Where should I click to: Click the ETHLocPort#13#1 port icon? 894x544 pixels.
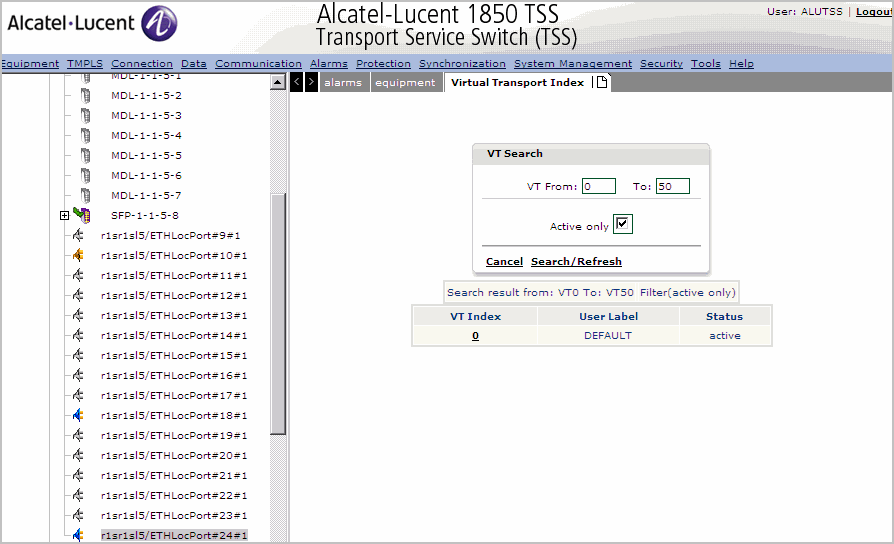click(x=78, y=315)
